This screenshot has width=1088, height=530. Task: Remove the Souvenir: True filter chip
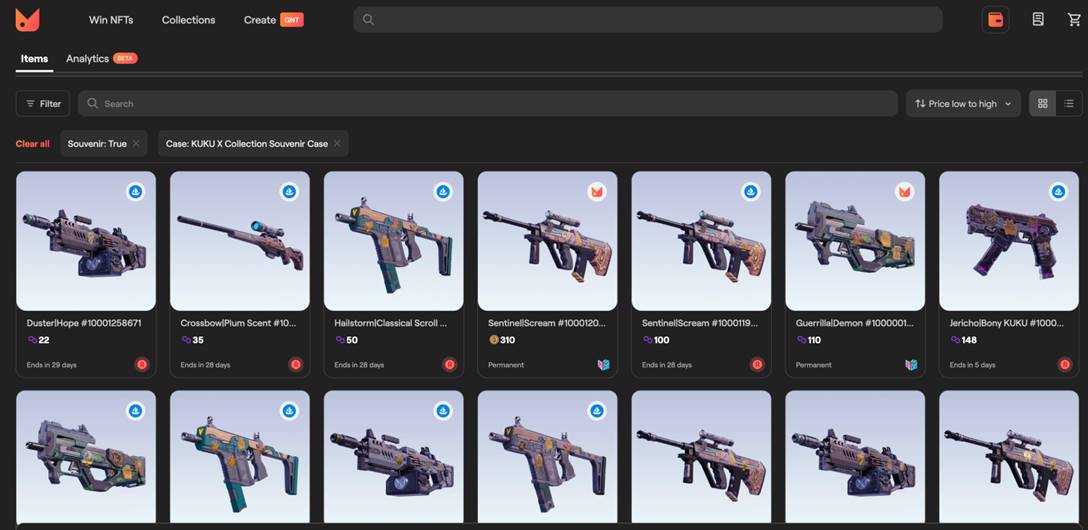click(x=136, y=144)
